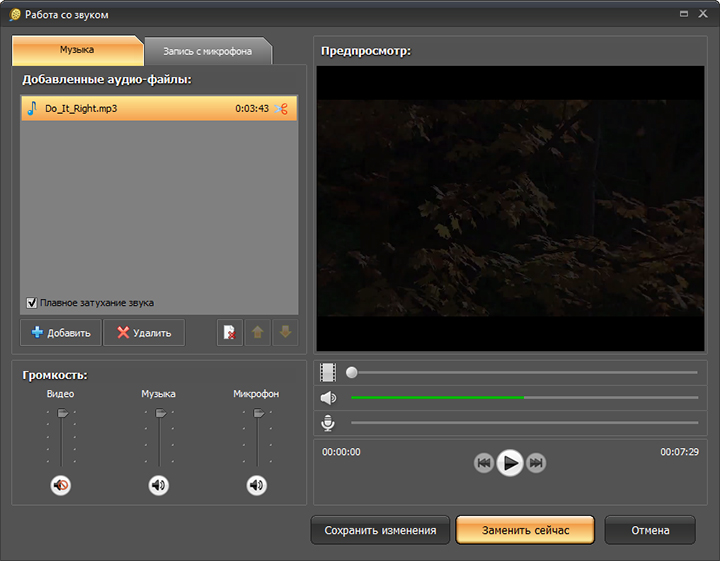Screen dimensions: 720x561
Task: Uncheck the smooth sound fade-out checkbox
Action: (32, 303)
